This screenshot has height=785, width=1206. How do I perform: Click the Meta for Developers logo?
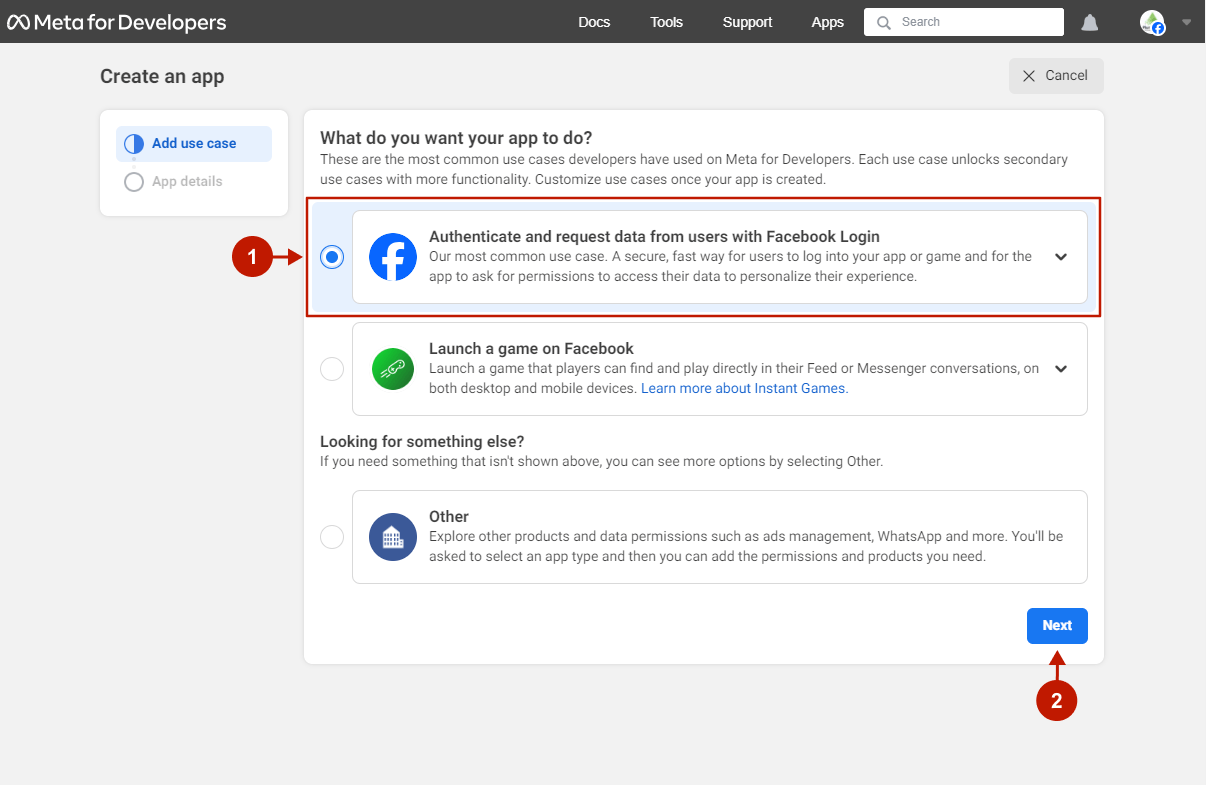117,22
